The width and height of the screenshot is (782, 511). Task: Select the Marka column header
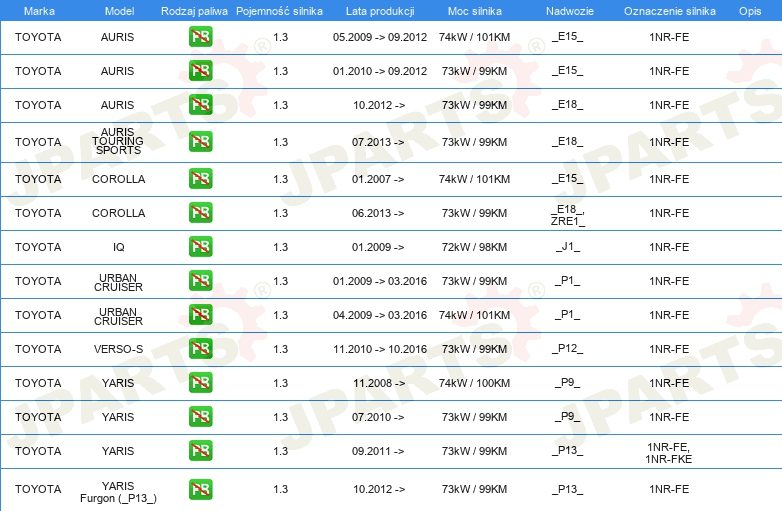(39, 11)
